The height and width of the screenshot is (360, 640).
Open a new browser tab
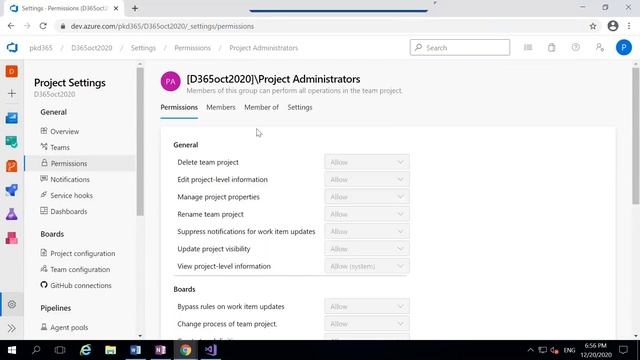click(135, 8)
